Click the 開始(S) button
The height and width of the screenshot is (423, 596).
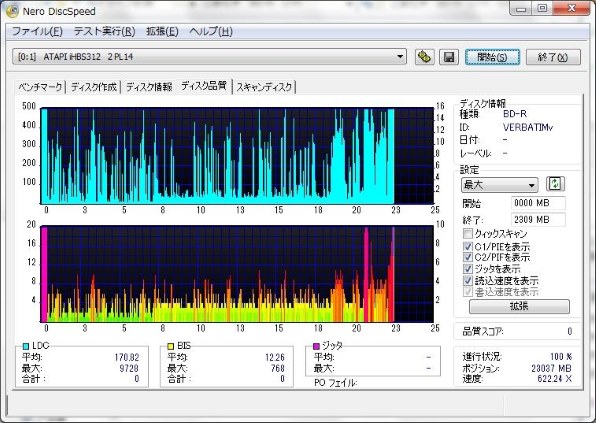tap(492, 57)
